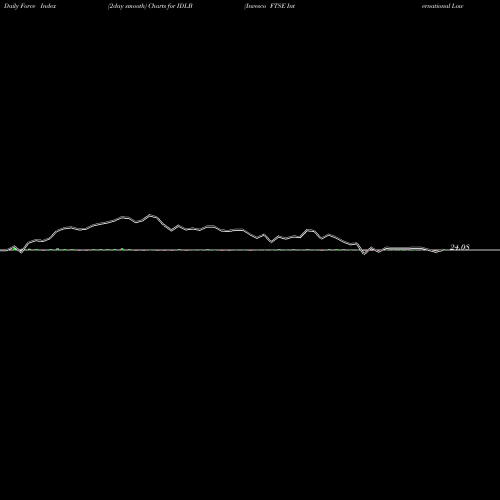The image size is (500, 500).
Task: Click the 24.08 value label
Action: click(460, 247)
